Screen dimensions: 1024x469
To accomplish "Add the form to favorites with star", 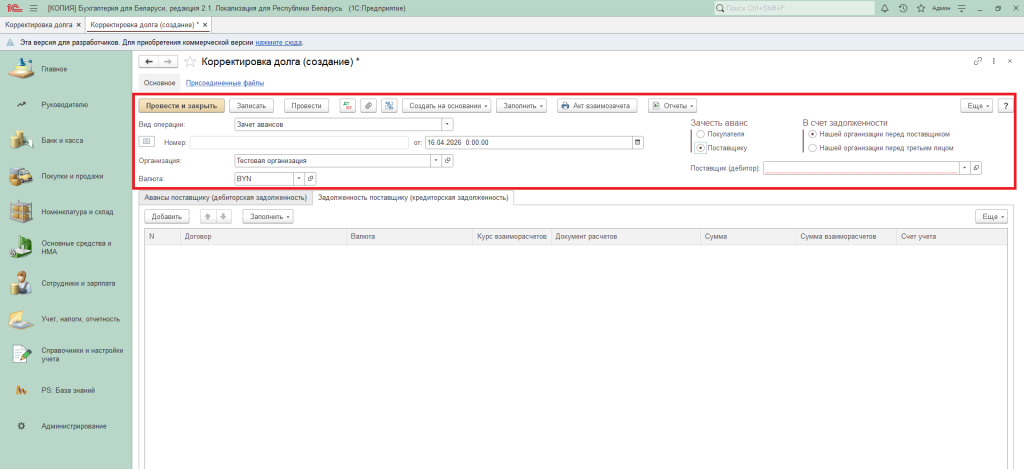I will (x=190, y=62).
